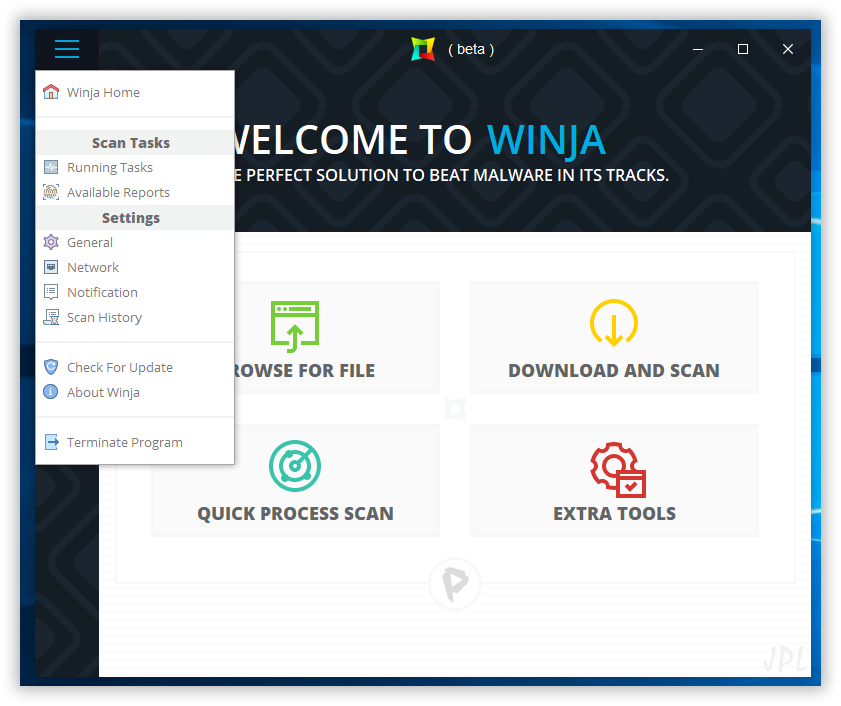Click the Browse For File label

click(x=304, y=371)
